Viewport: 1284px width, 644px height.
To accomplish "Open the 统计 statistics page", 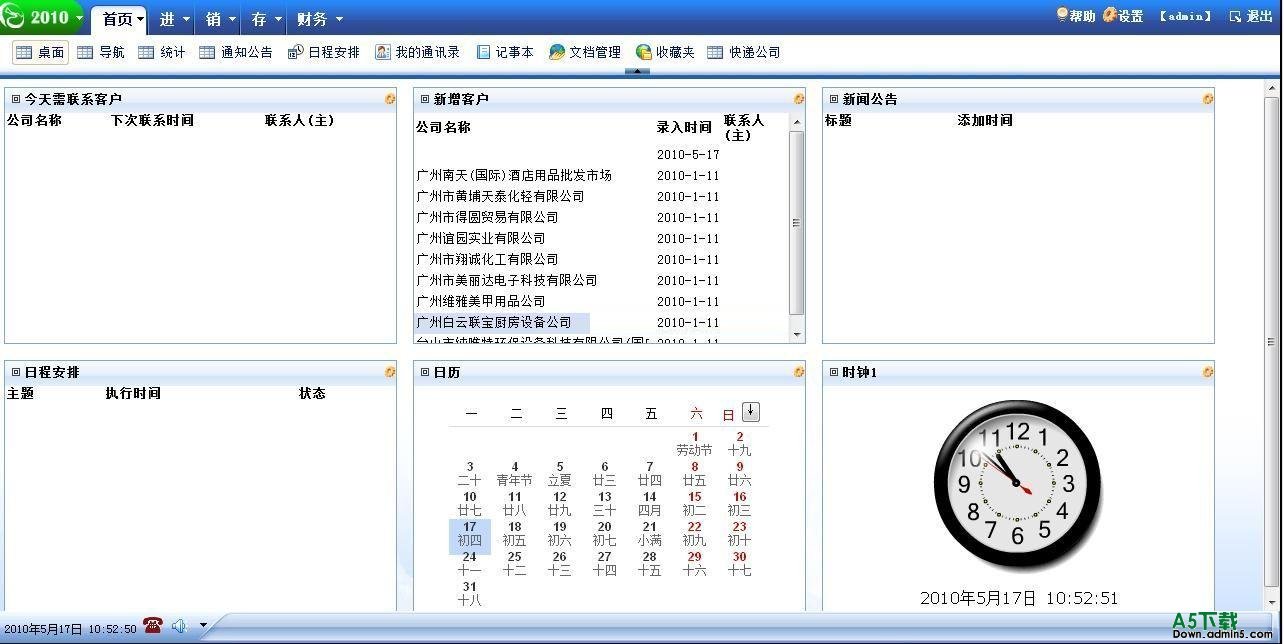I will [x=161, y=53].
